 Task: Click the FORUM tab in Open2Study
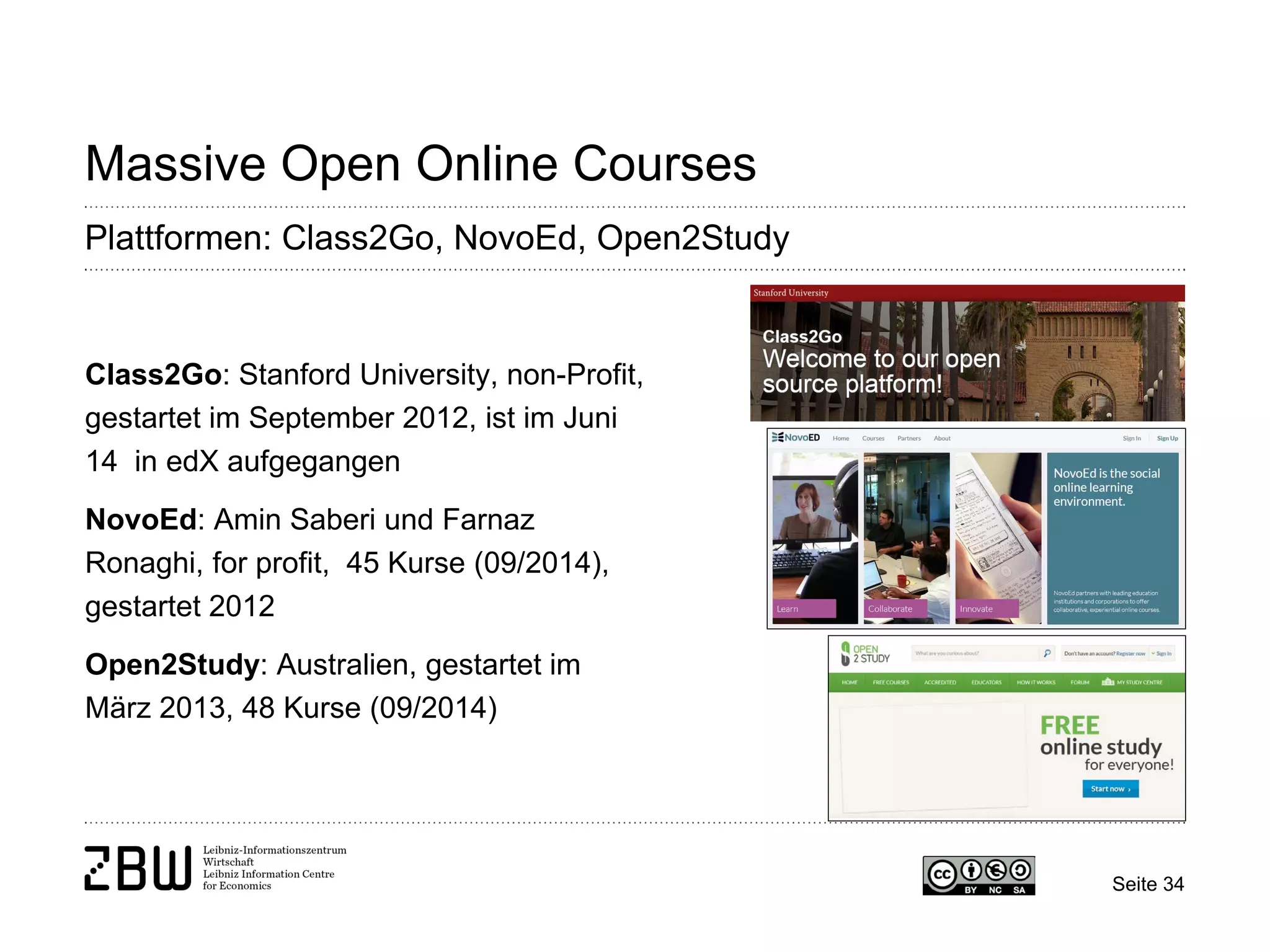click(1080, 682)
